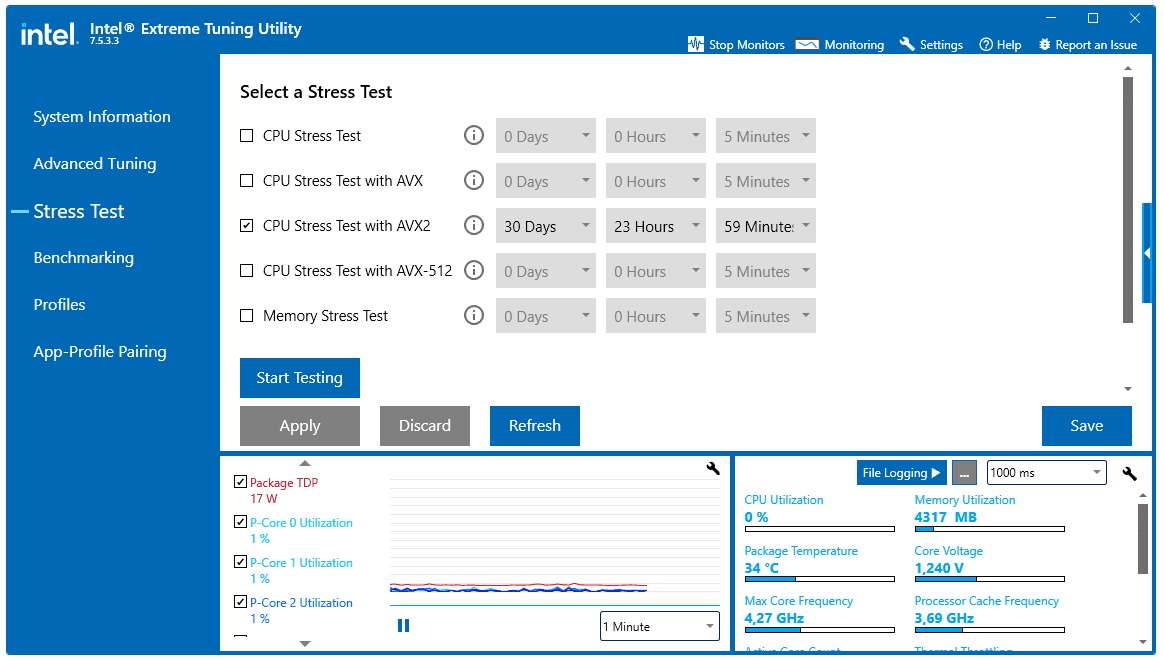Open graph time range 1 Minute dropdown
This screenshot has width=1164, height=660.
(659, 626)
